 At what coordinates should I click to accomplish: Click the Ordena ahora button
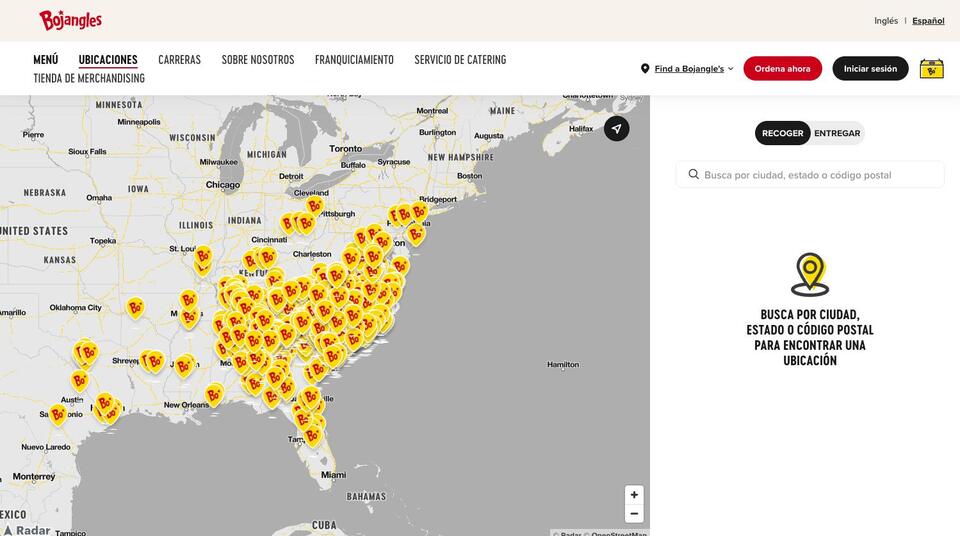click(x=782, y=69)
